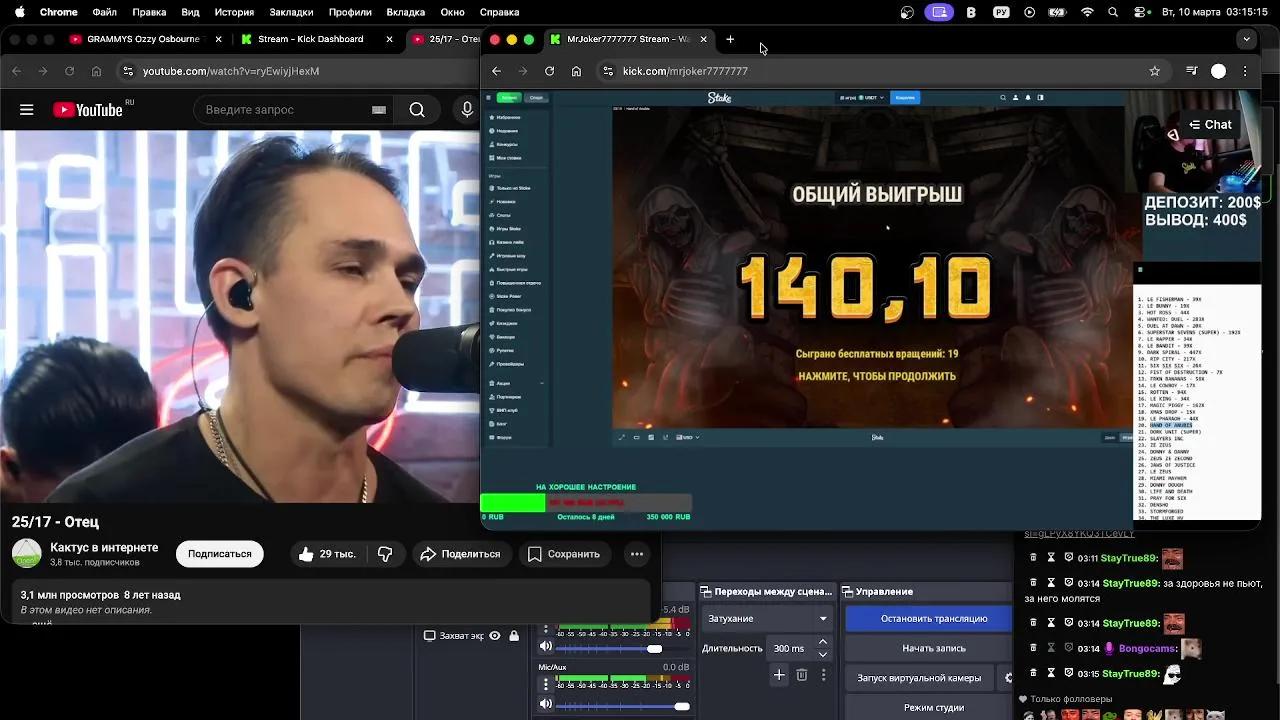Open Mic/Aux mixer three-dot options
The height and width of the screenshot is (720, 1280).
[x=546, y=685]
